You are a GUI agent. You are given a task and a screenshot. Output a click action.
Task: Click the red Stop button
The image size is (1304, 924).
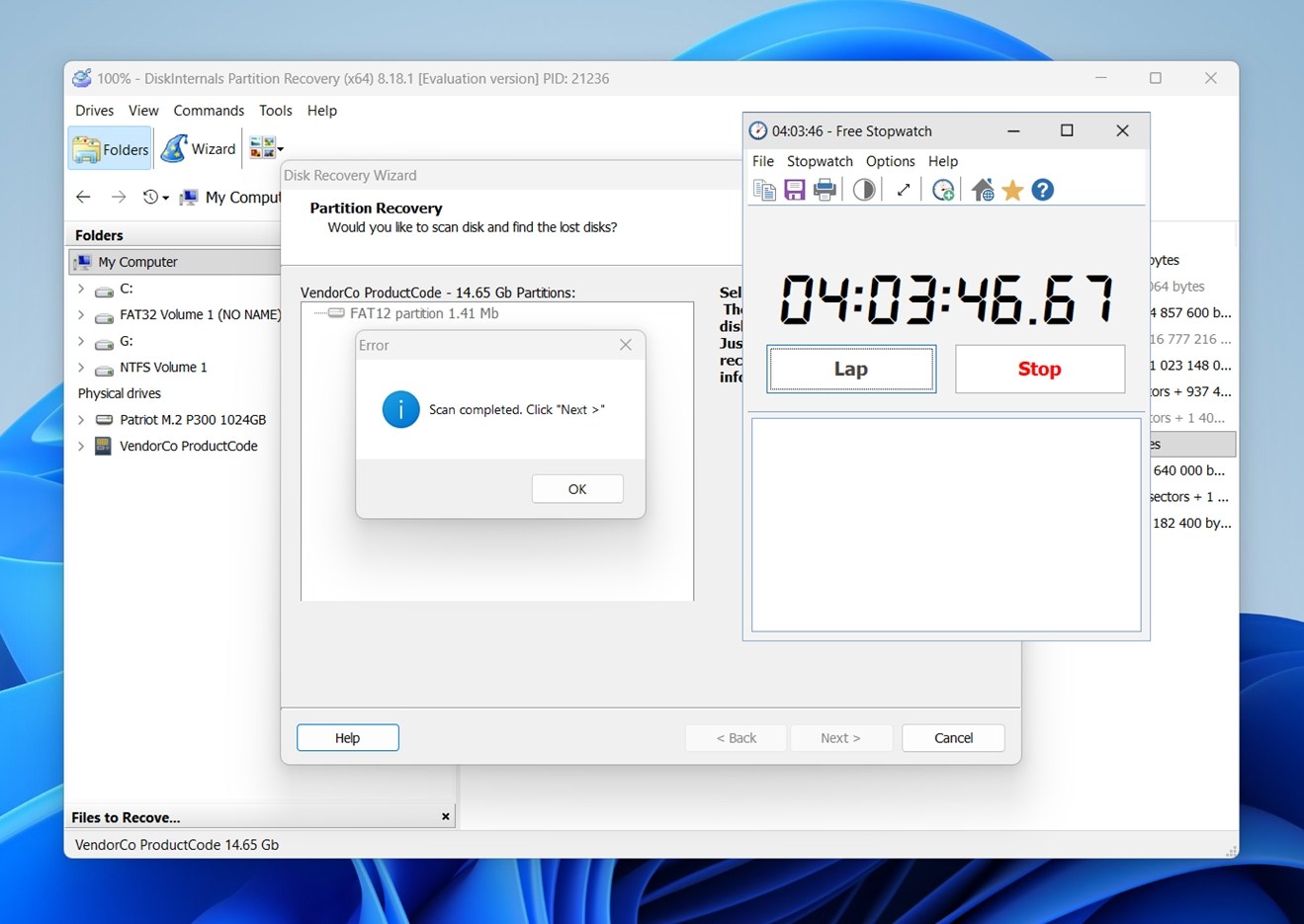pyautogui.click(x=1039, y=369)
